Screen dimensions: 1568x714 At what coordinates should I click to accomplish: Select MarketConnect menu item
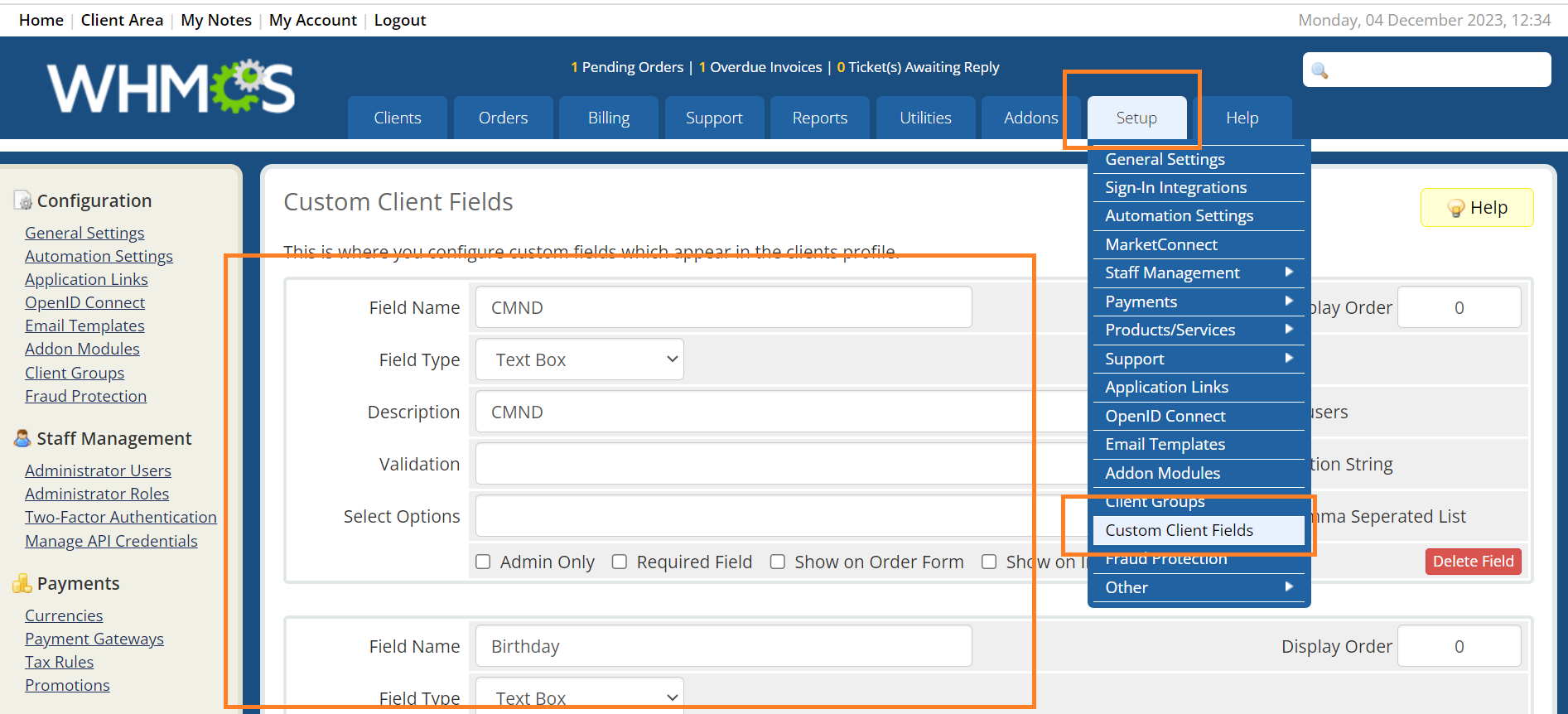click(1199, 244)
